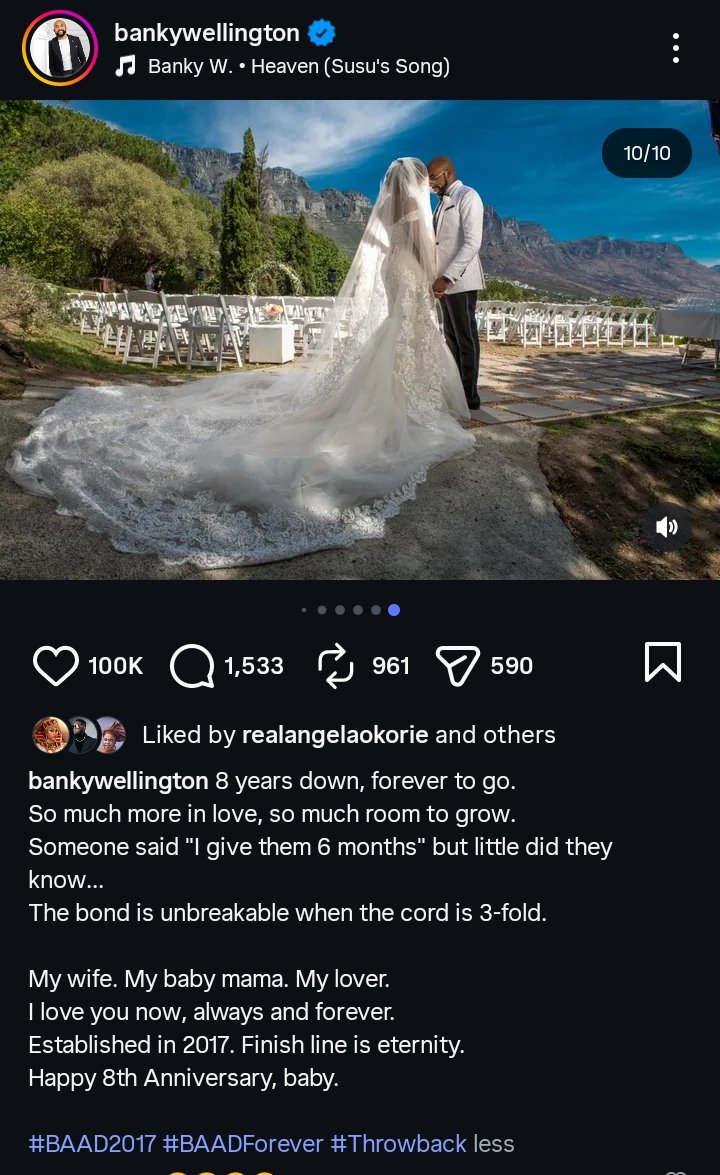720x1175 pixels.
Task: Collapse the caption with the less link
Action: click(x=494, y=1144)
